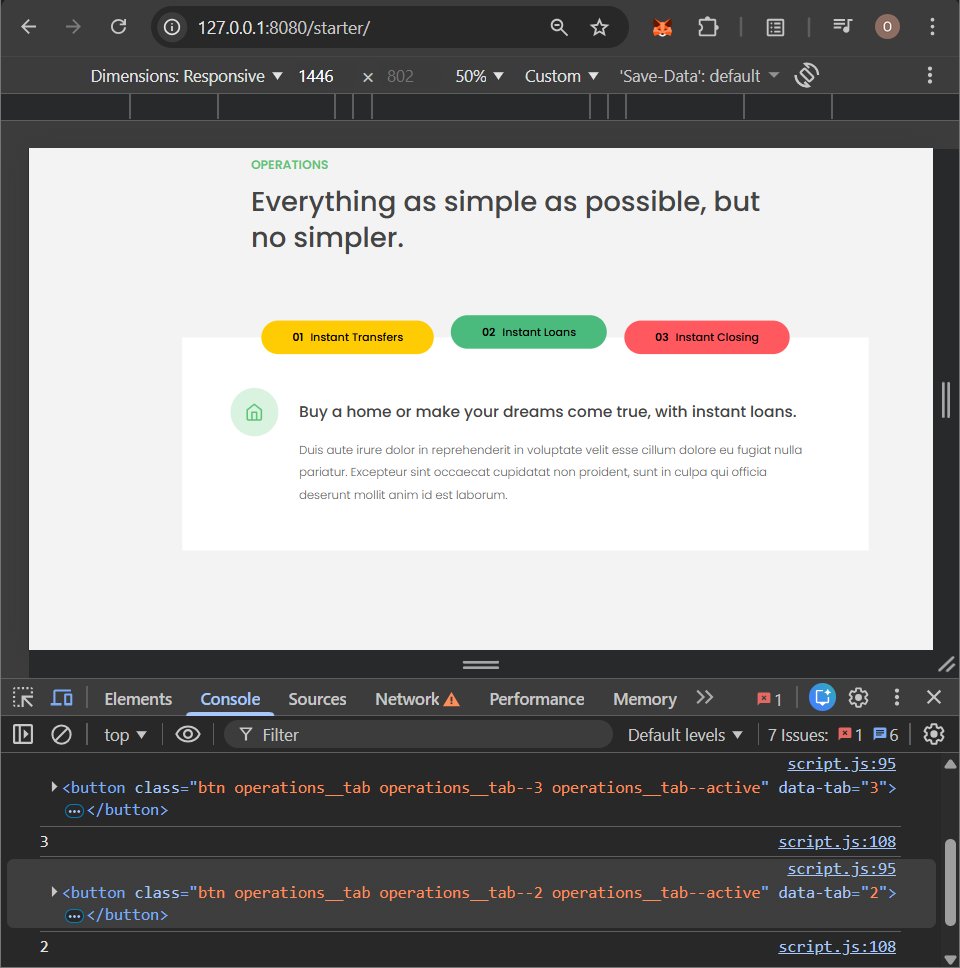Create a live expression with the eye icon

188,734
